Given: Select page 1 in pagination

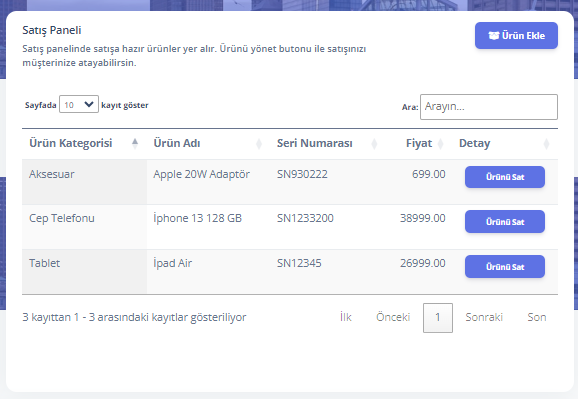Looking at the screenshot, I should [x=438, y=318].
